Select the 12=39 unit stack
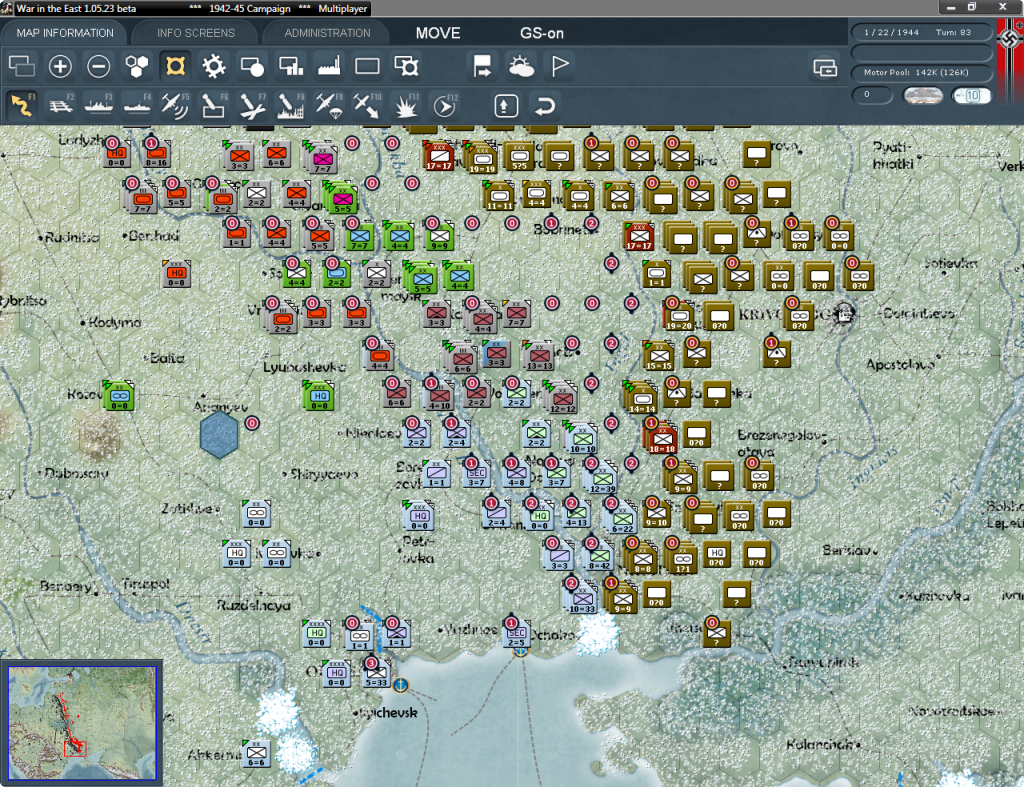1024x787 pixels. (601, 479)
